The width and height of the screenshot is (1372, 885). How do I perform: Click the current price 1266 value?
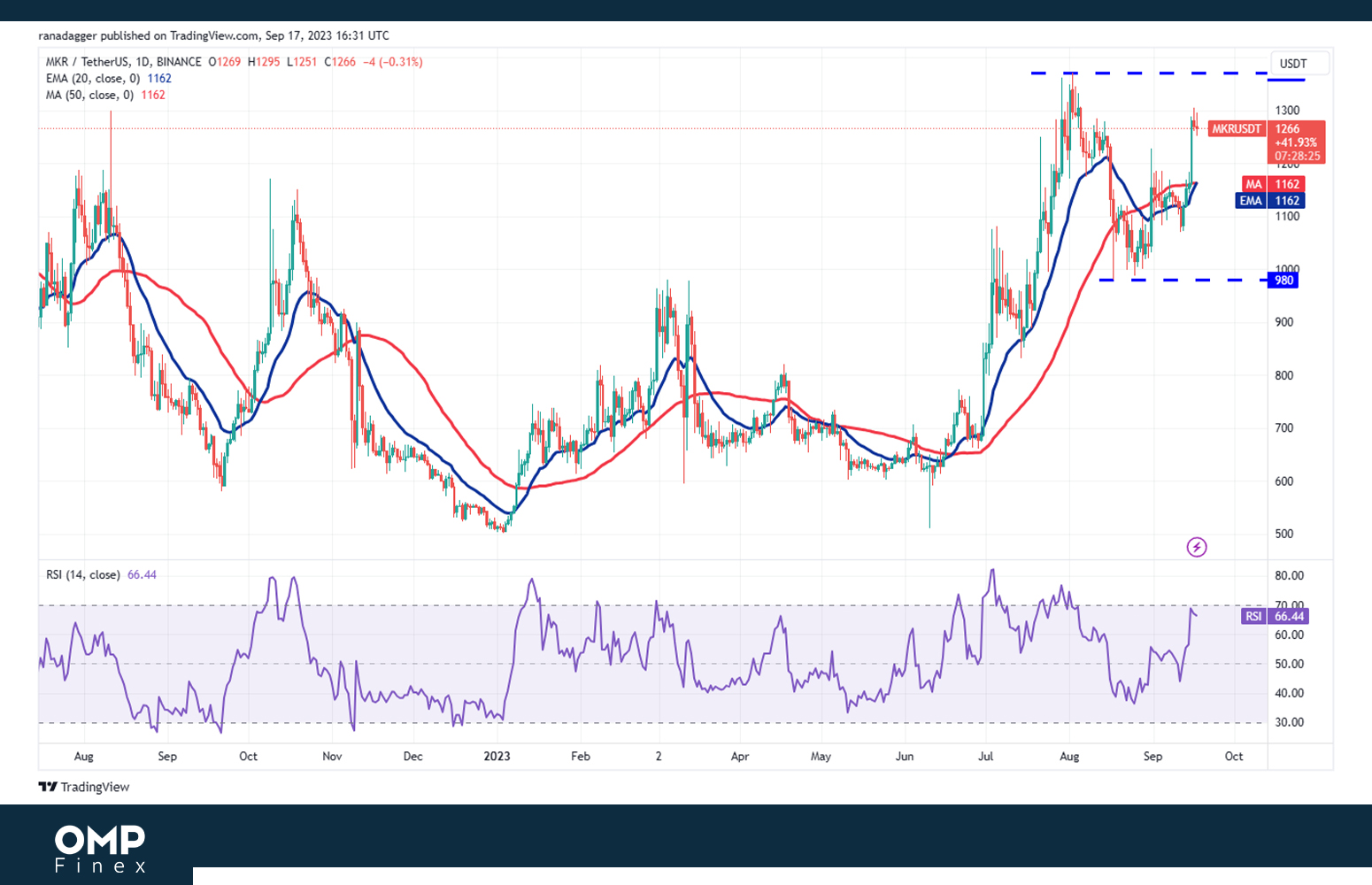coord(1287,129)
